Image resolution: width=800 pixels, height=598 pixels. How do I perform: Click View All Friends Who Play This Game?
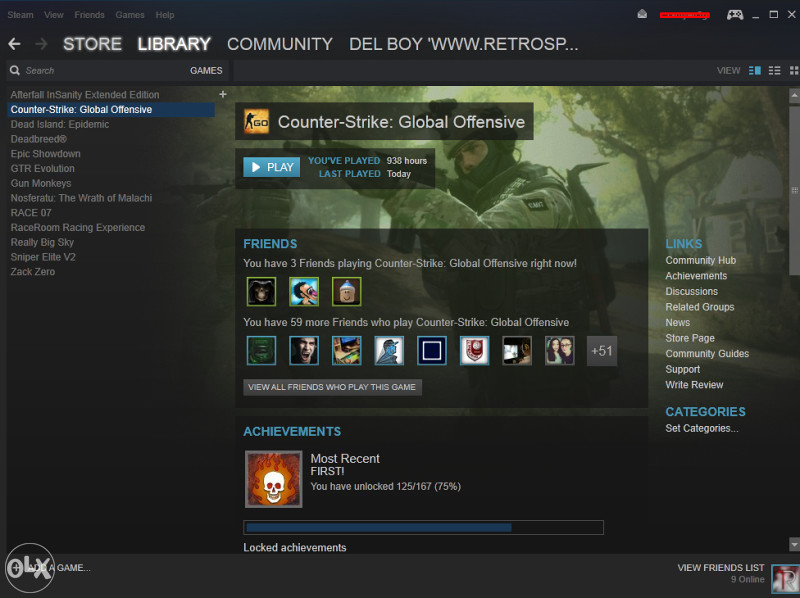[332, 387]
